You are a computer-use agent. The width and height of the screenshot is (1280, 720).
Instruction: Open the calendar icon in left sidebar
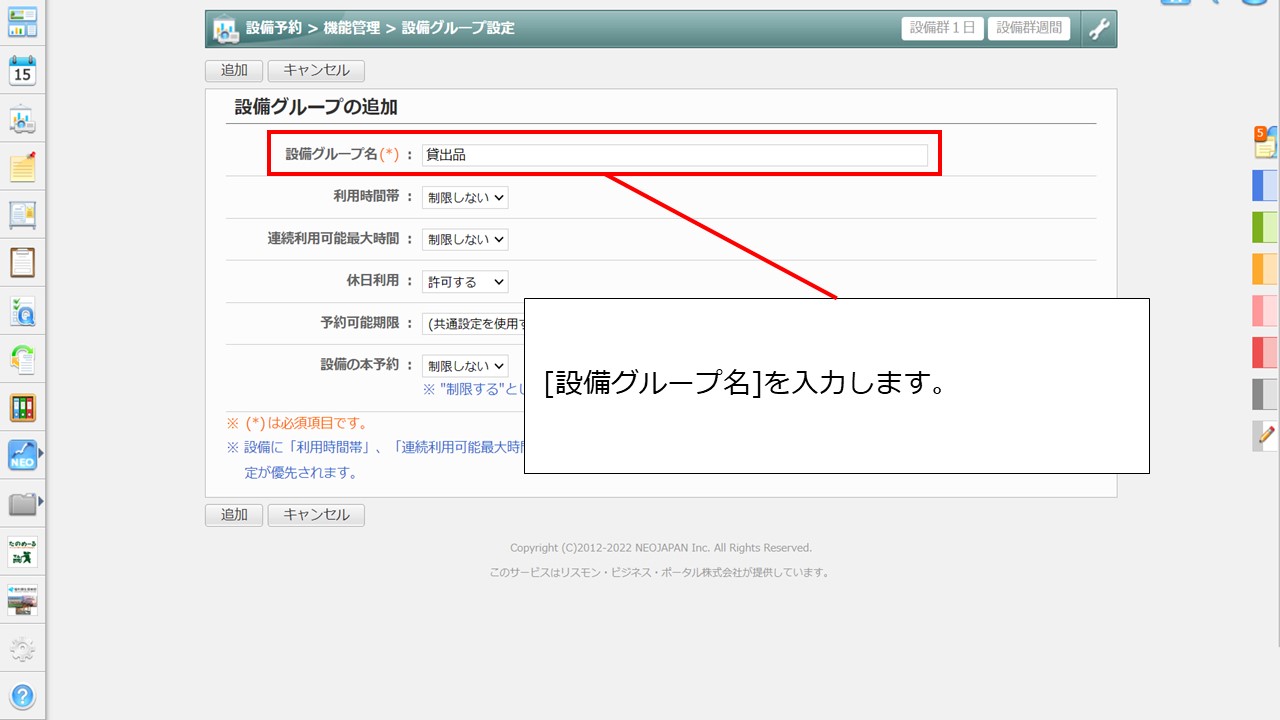click(x=22, y=70)
